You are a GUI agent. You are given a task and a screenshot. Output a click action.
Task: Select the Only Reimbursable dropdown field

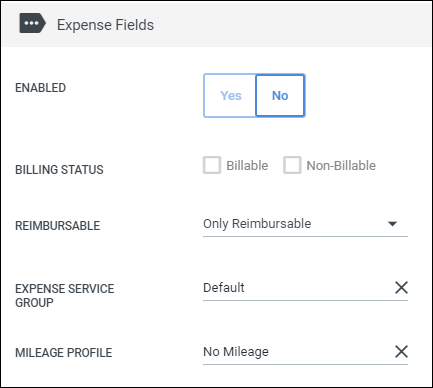click(x=305, y=224)
